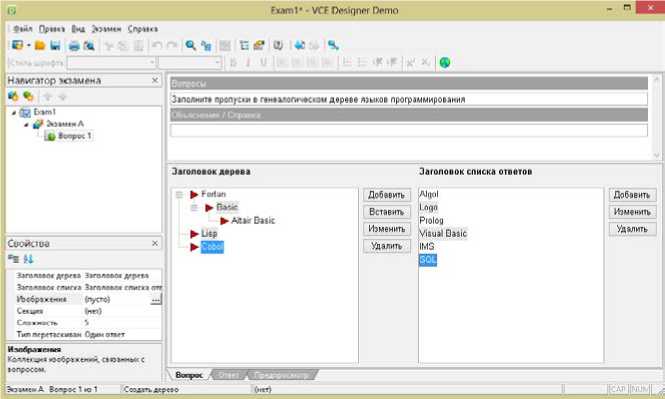The width and height of the screenshot is (665, 399).
Task: Click the green globe icon
Action: 444,62
